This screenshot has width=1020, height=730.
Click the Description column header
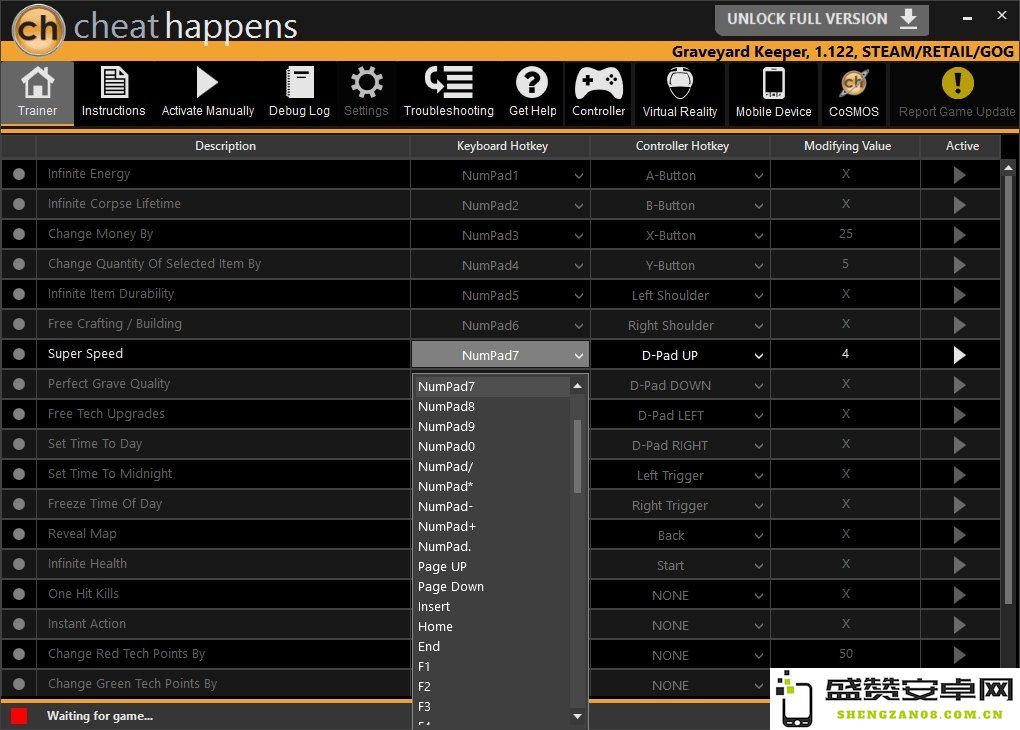(x=225, y=146)
